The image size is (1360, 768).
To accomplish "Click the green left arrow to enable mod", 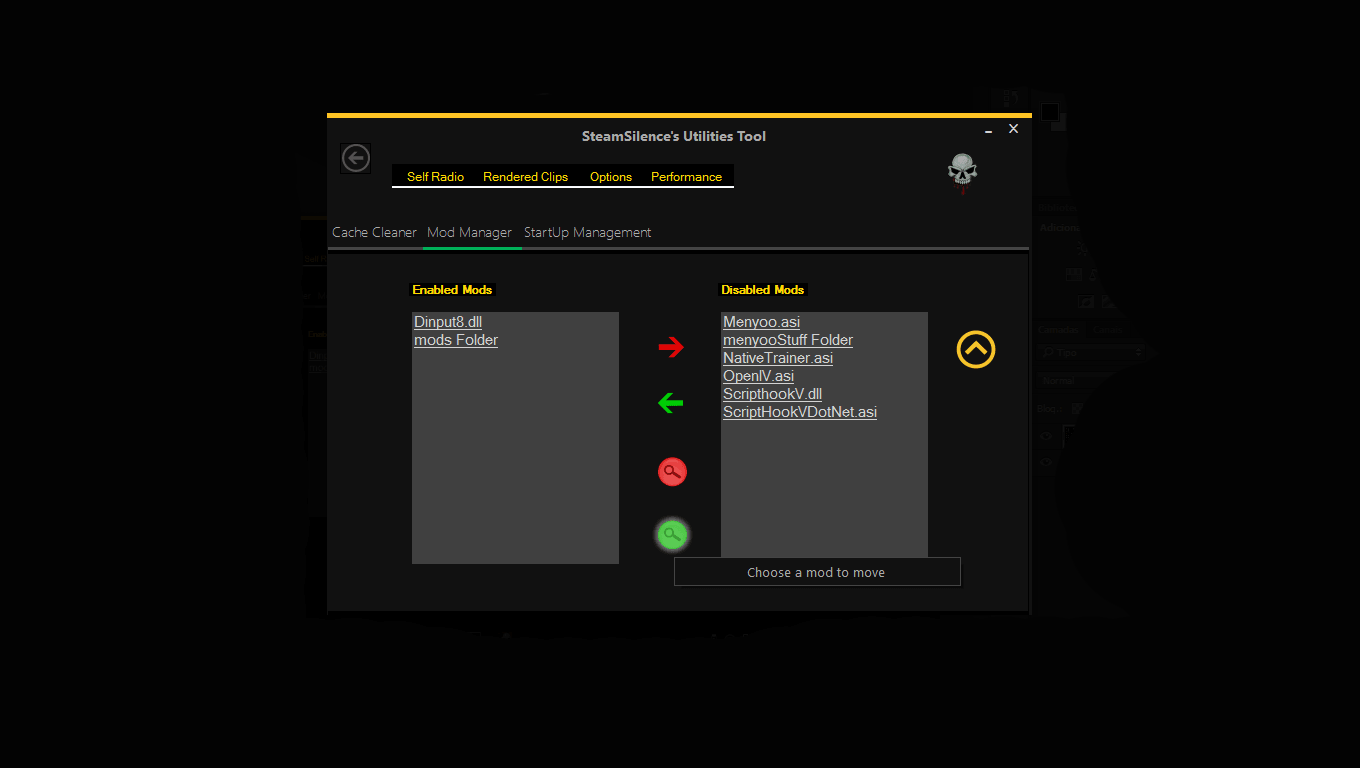I will pos(671,403).
